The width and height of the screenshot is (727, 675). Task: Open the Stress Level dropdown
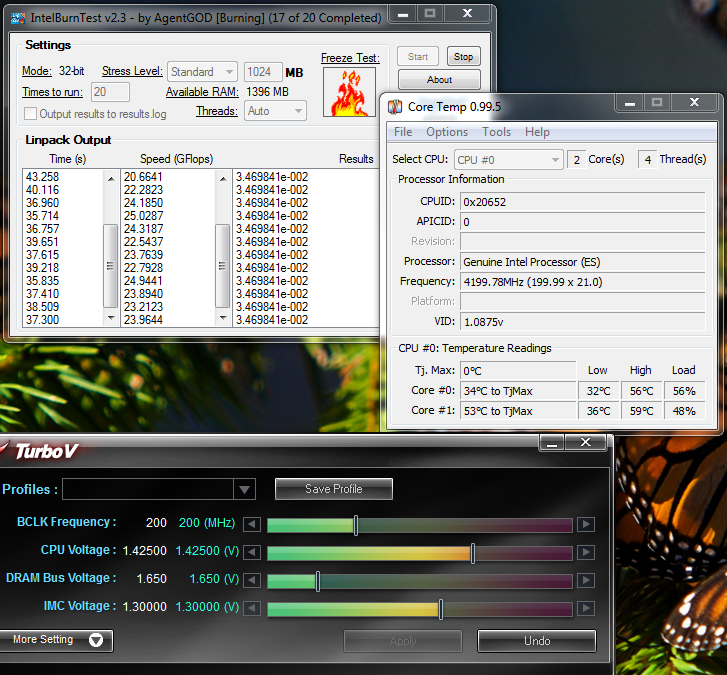click(x=203, y=72)
